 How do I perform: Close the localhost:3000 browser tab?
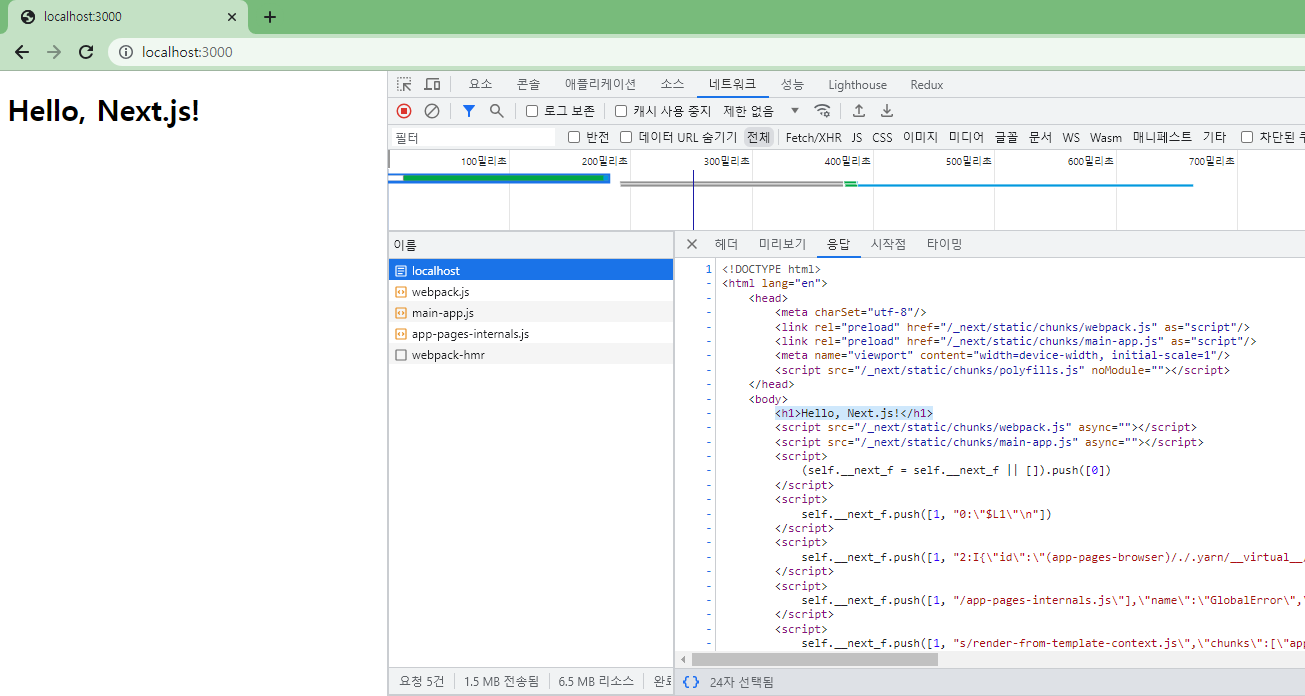tap(232, 17)
